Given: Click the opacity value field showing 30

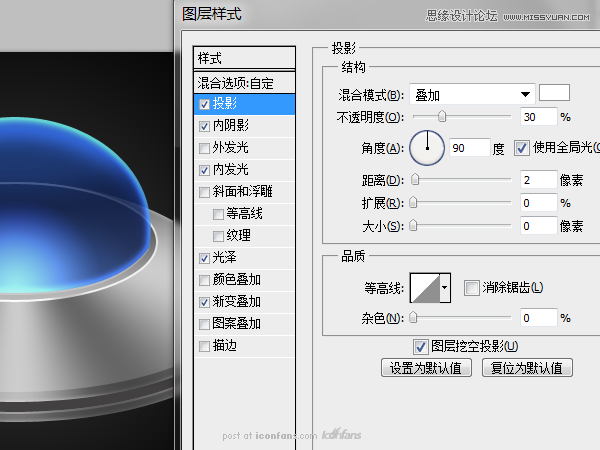Looking at the screenshot, I should click(x=538, y=117).
